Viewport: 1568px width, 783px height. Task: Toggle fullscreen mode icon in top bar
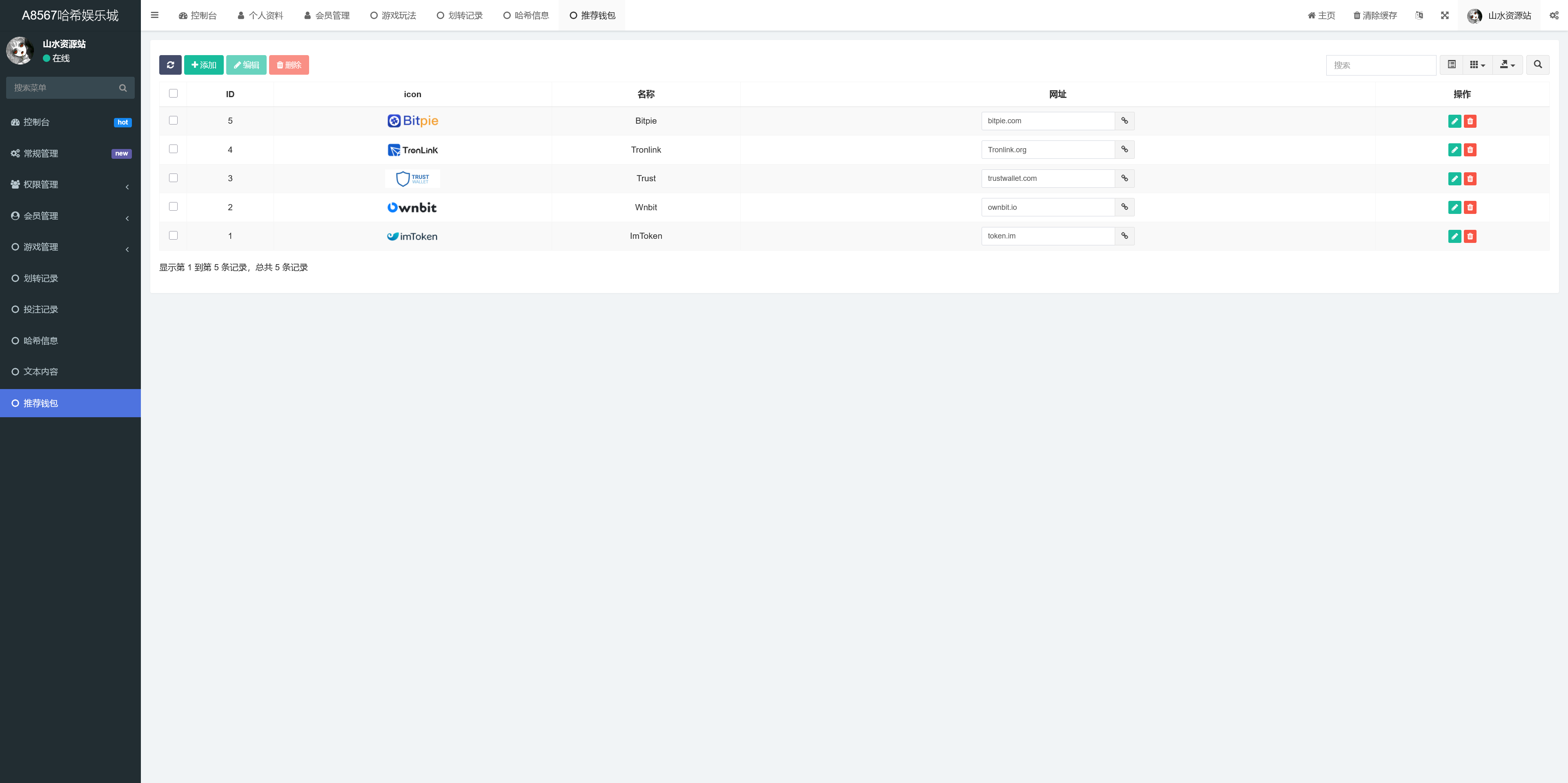[1444, 15]
